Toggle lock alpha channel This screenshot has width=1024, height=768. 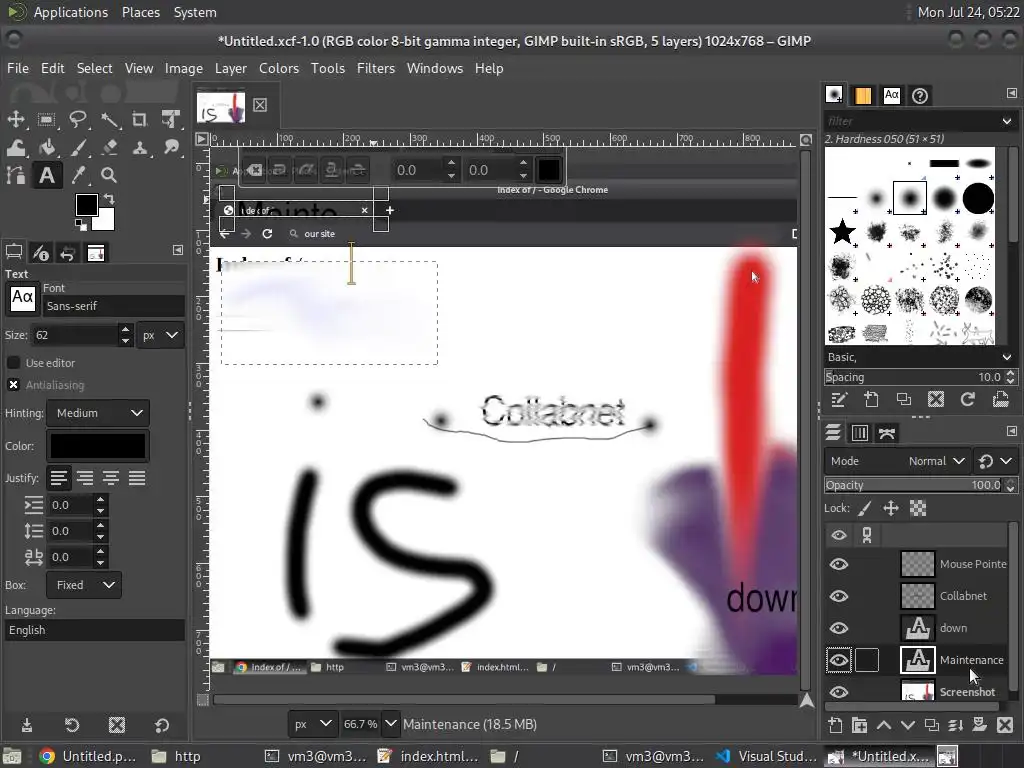point(918,508)
